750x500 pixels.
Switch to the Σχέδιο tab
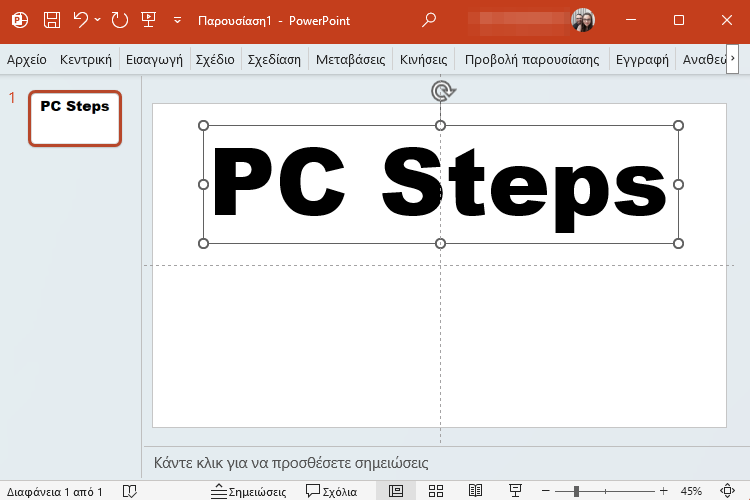tap(215, 60)
